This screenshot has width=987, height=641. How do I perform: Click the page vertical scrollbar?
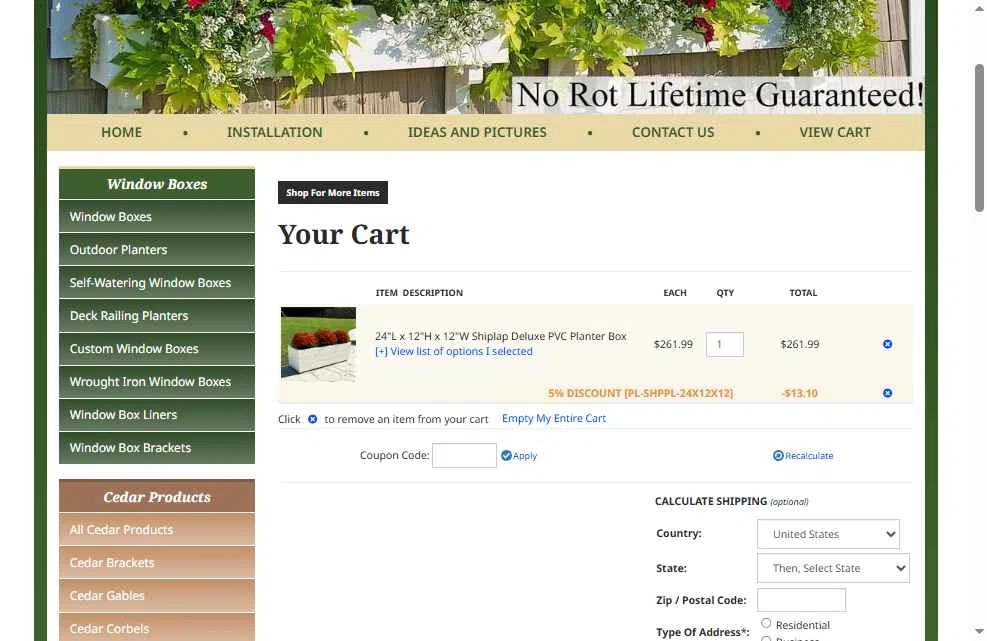(979, 137)
